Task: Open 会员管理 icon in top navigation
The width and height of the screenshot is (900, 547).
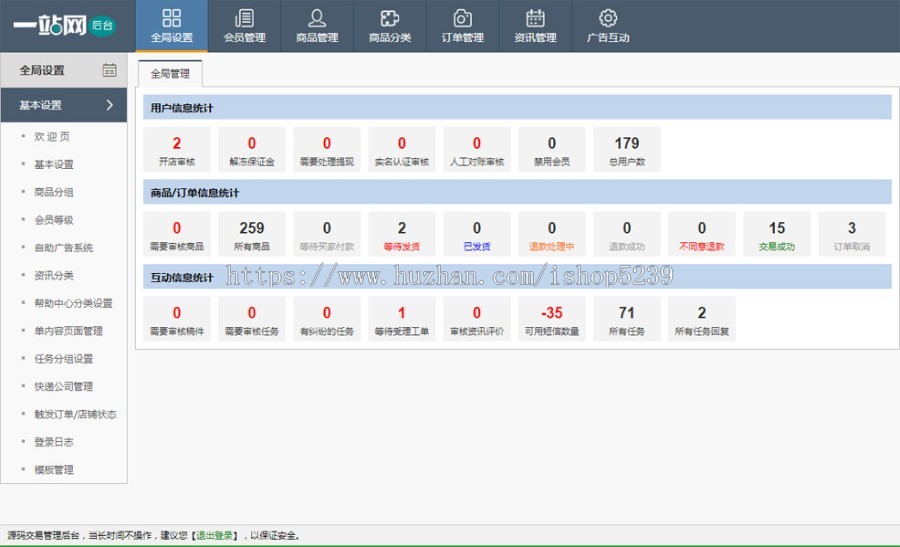Action: coord(244,18)
